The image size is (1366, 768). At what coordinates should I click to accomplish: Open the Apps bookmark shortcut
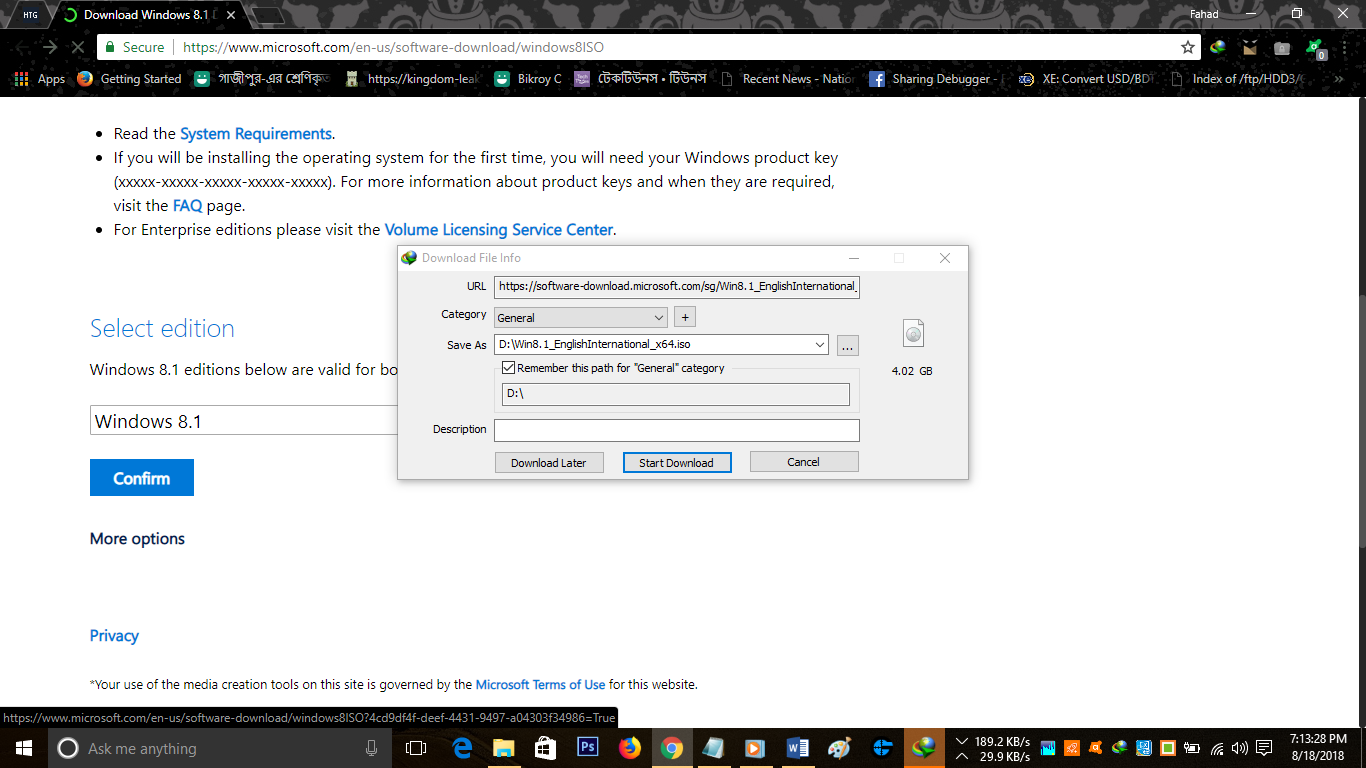pos(39,79)
